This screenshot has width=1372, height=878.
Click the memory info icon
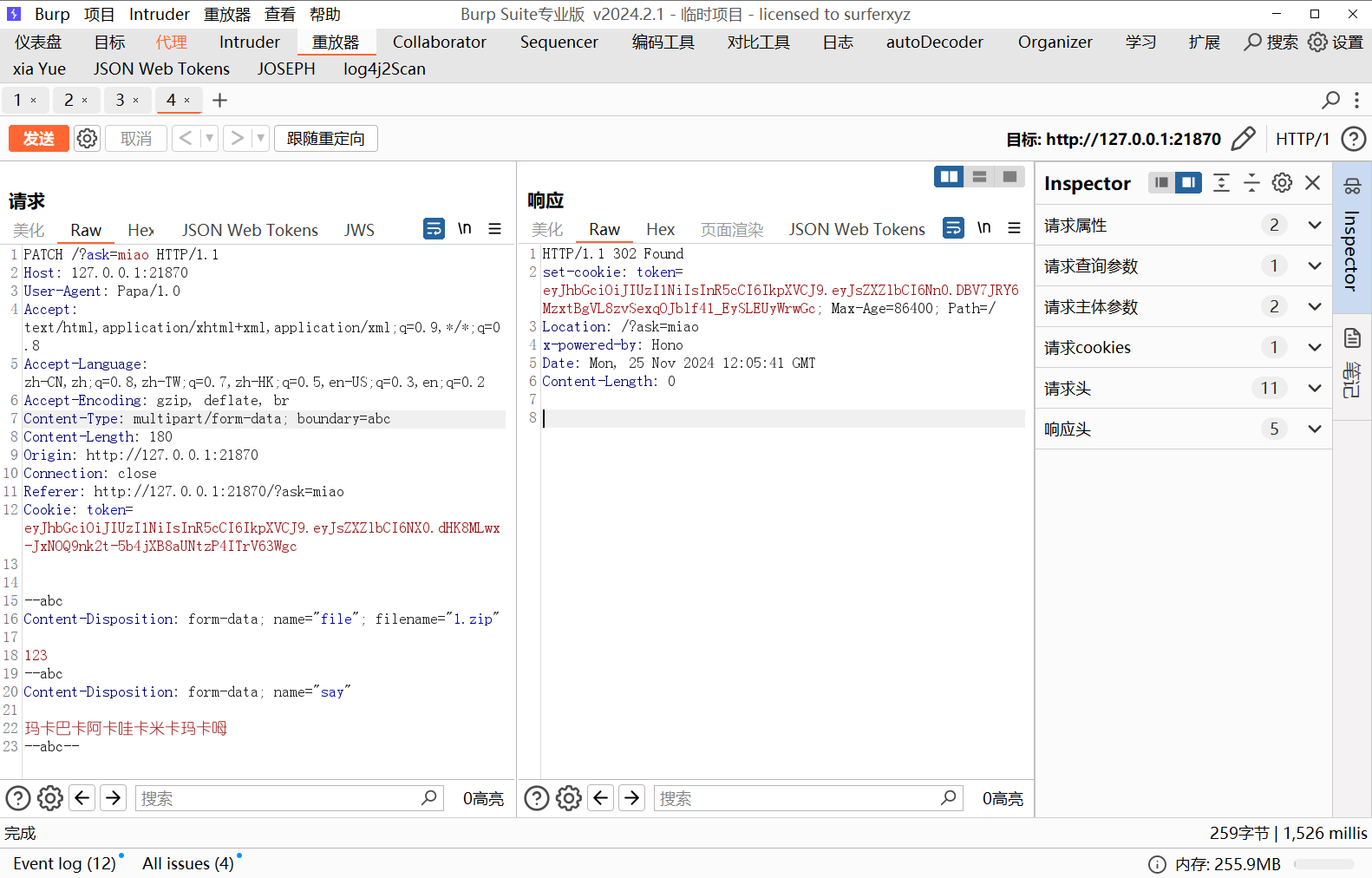(1157, 864)
